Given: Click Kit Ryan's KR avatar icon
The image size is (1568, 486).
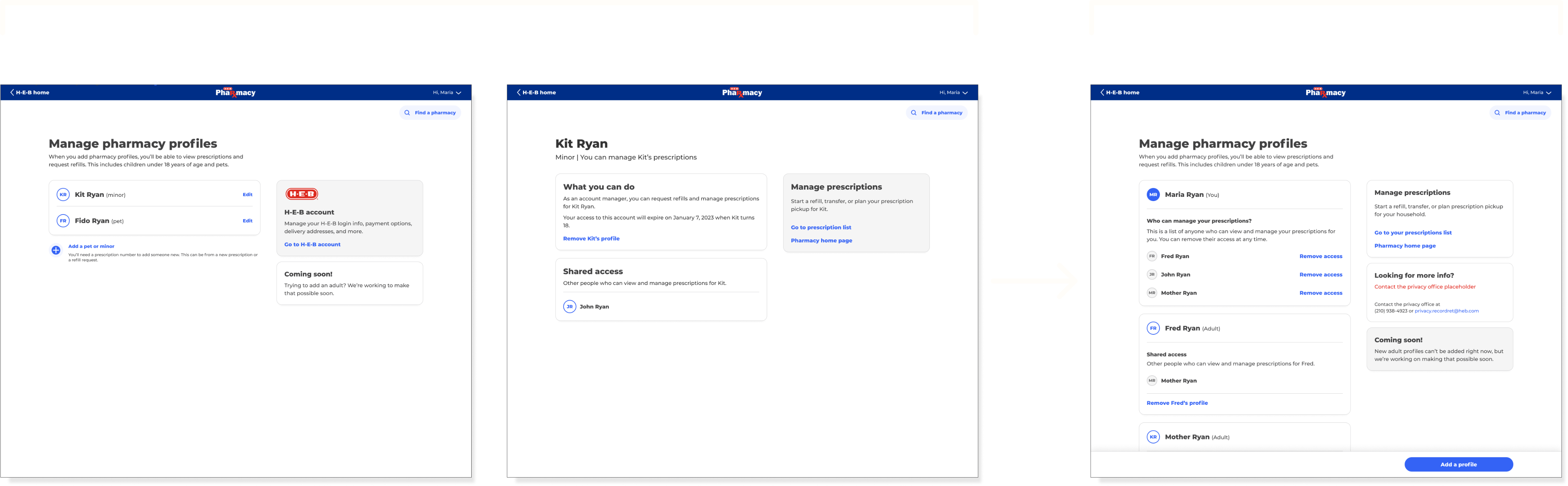Looking at the screenshot, I should point(63,195).
